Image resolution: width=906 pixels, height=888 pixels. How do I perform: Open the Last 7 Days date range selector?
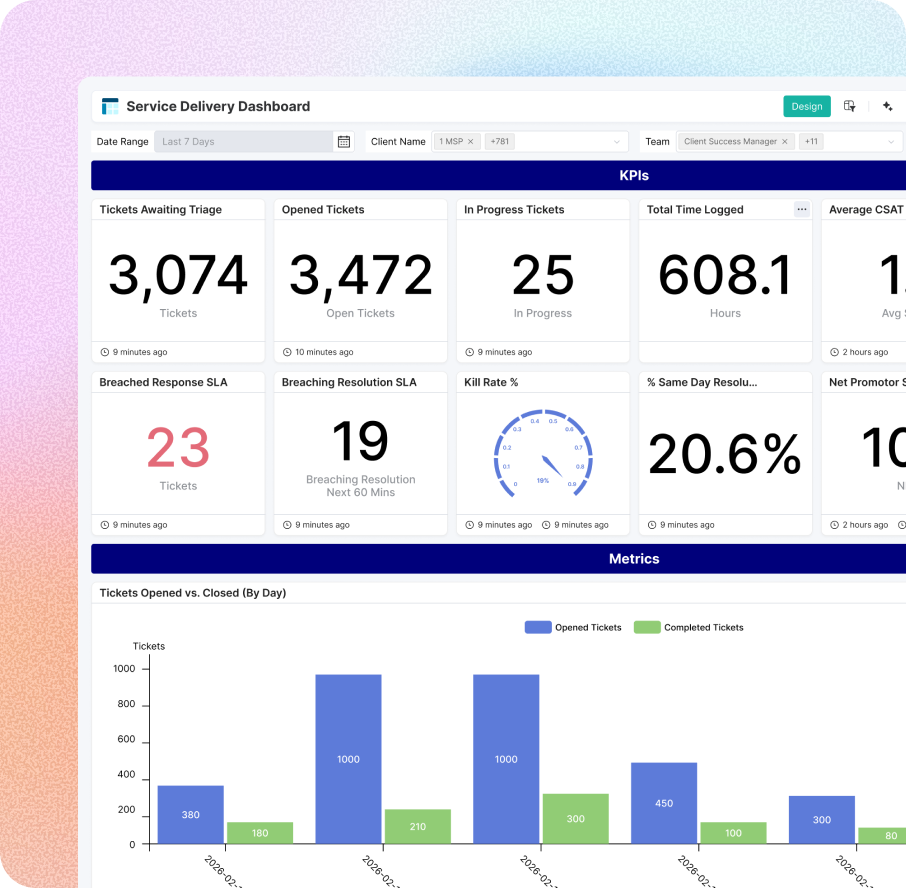[x=240, y=141]
